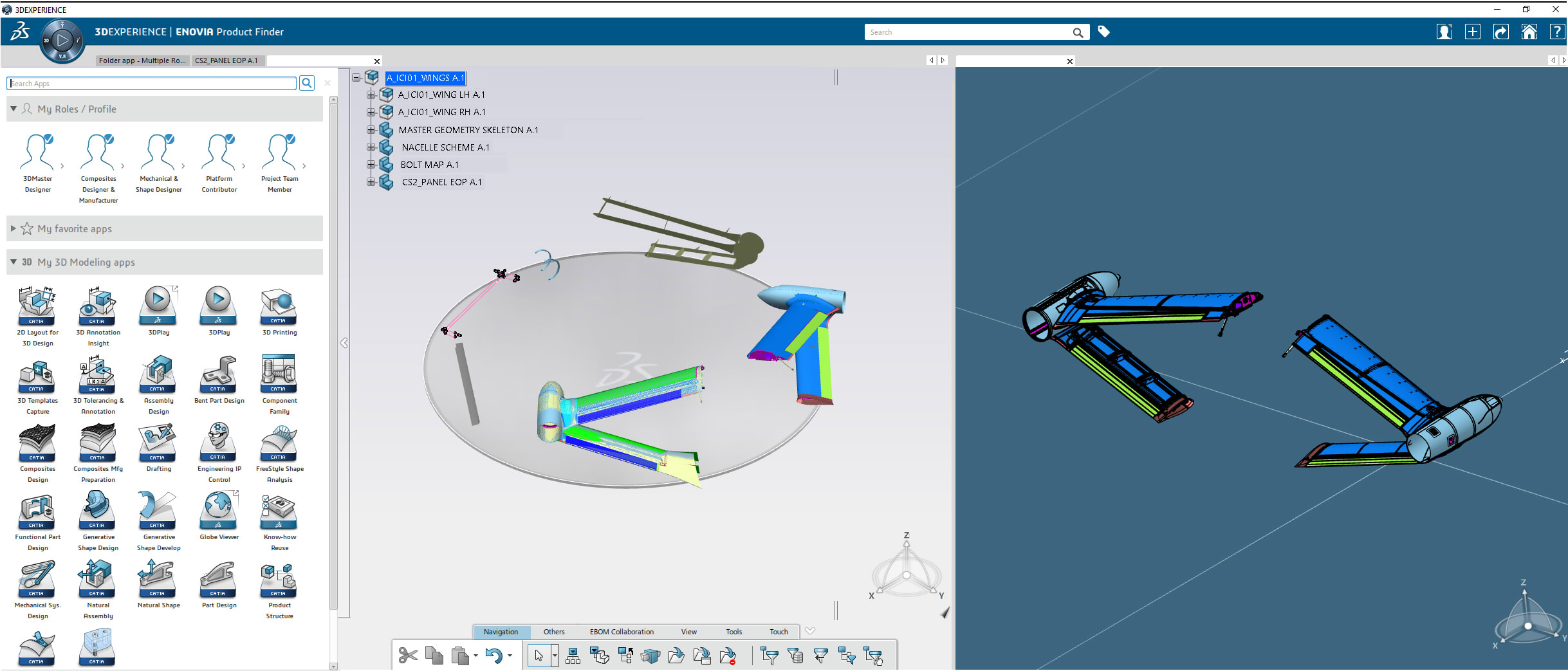This screenshot has width=1568, height=671.
Task: Open the Select tool dropdown arrow
Action: pos(555,656)
